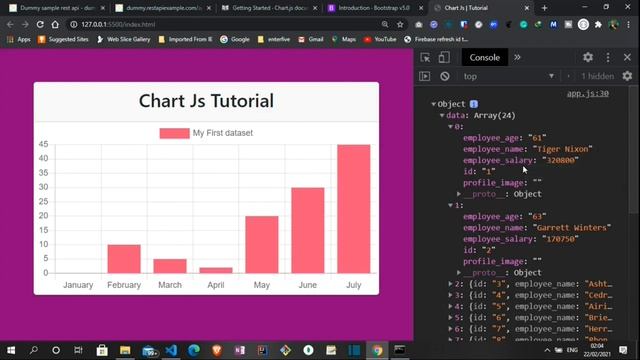640x360 pixels.
Task: Open the DevTools settings gear
Action: coord(588,57)
